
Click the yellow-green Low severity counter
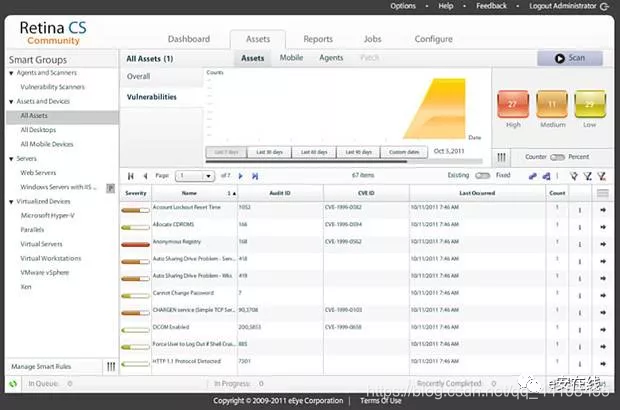590,104
